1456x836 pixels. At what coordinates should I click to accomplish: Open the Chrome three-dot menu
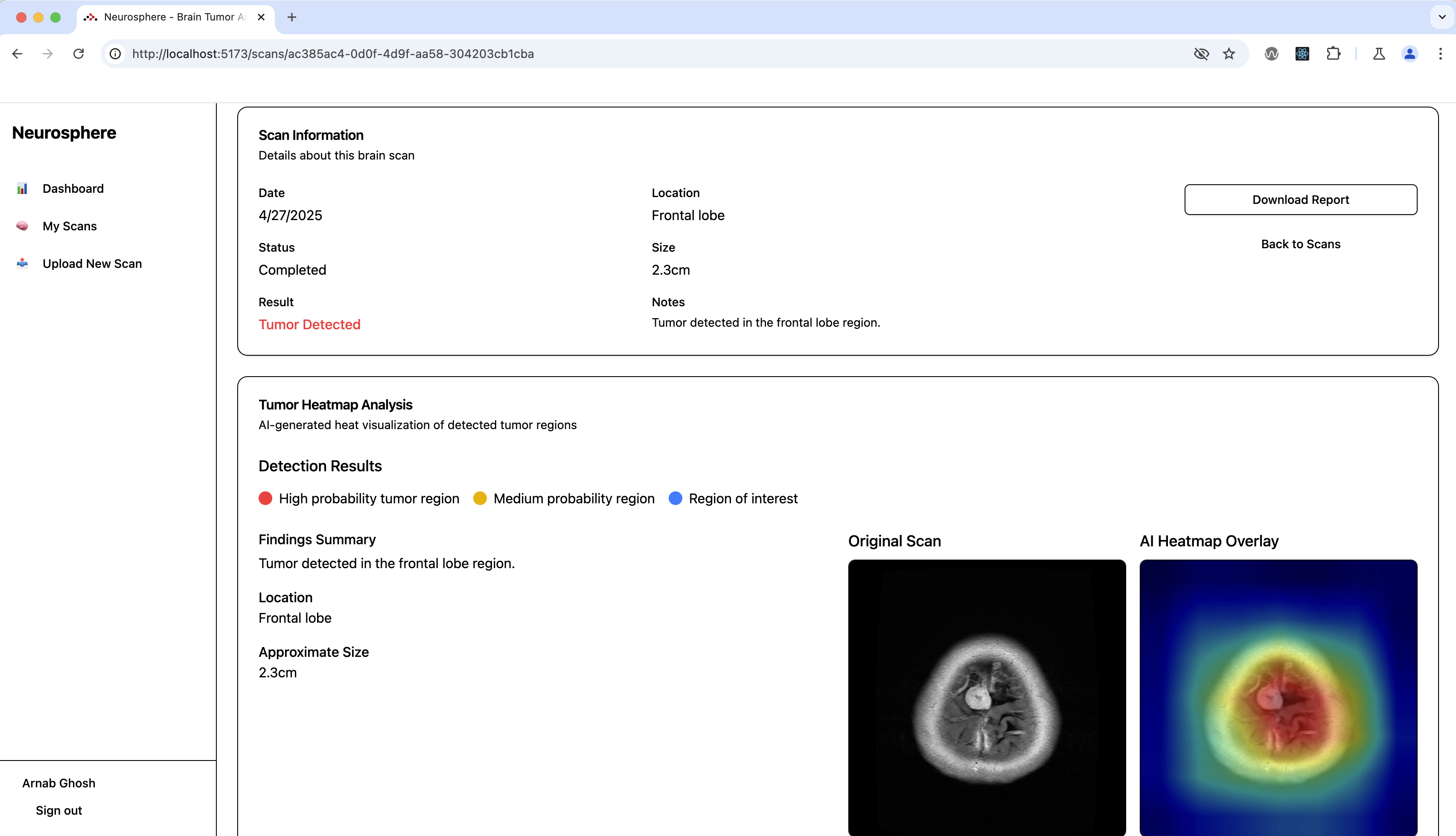1441,53
